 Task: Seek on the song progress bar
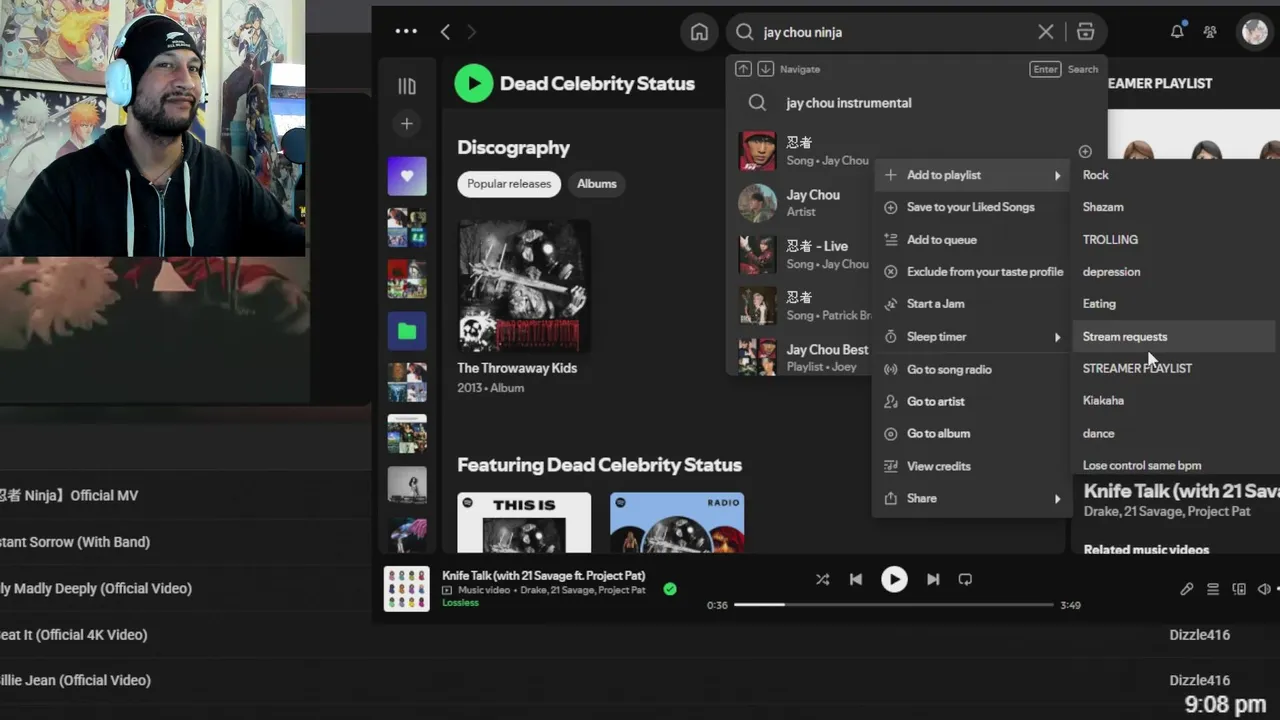[893, 605]
